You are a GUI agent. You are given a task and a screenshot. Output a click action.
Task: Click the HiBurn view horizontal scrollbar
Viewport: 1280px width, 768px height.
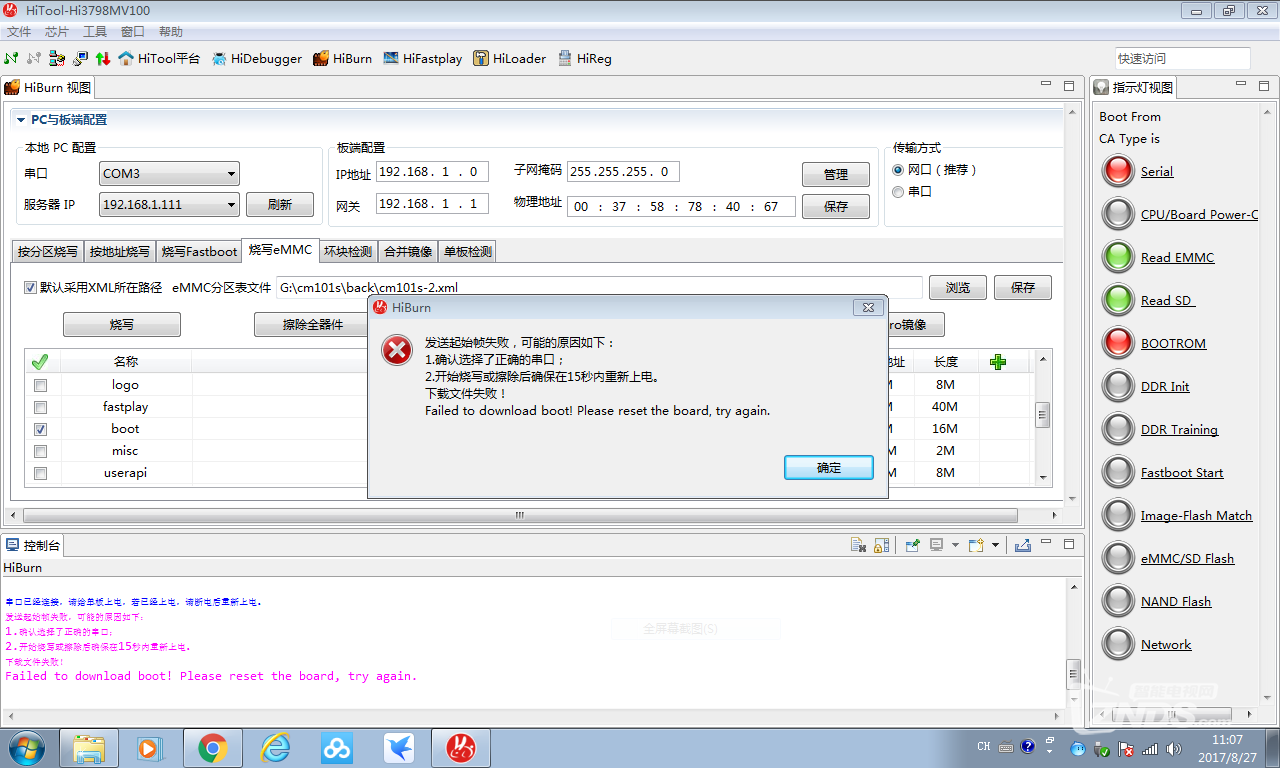pyautogui.click(x=520, y=515)
